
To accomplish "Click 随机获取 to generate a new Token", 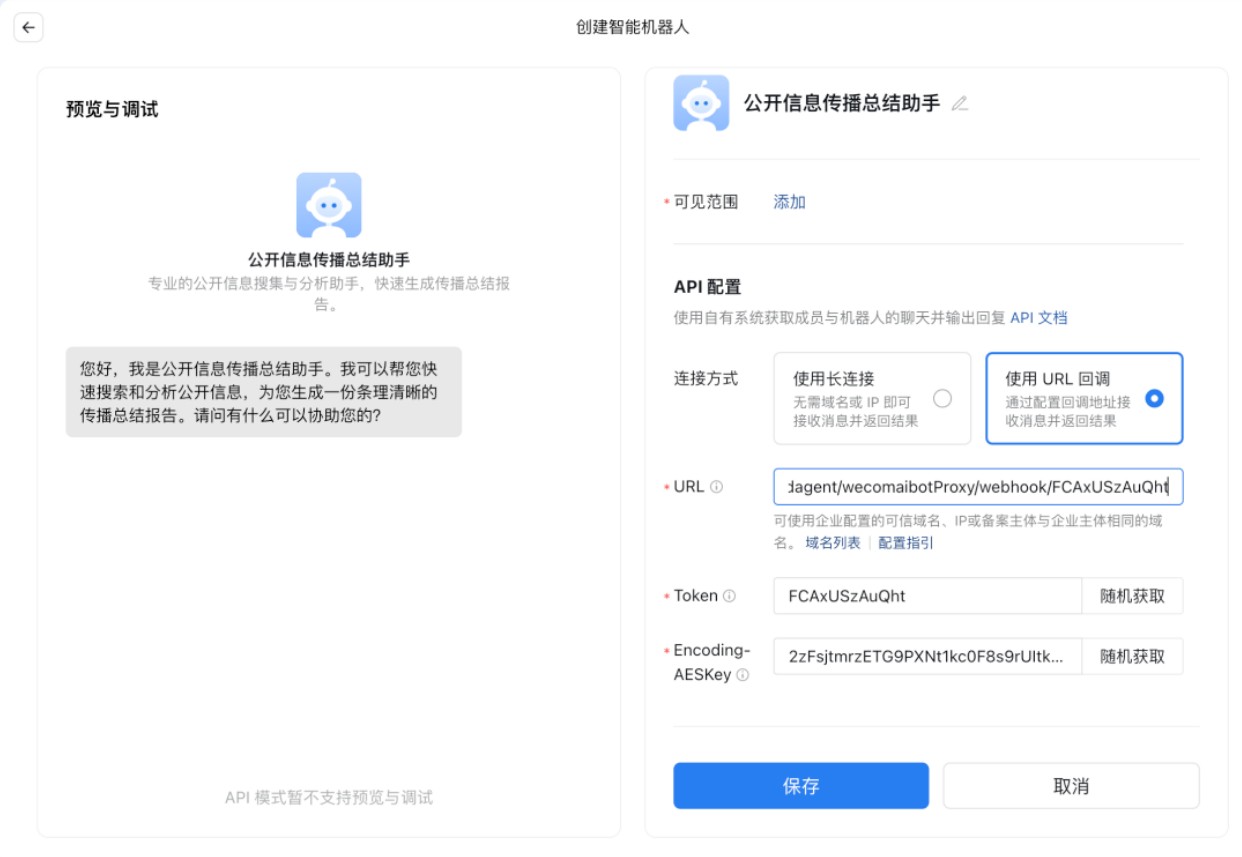I will tap(1133, 596).
